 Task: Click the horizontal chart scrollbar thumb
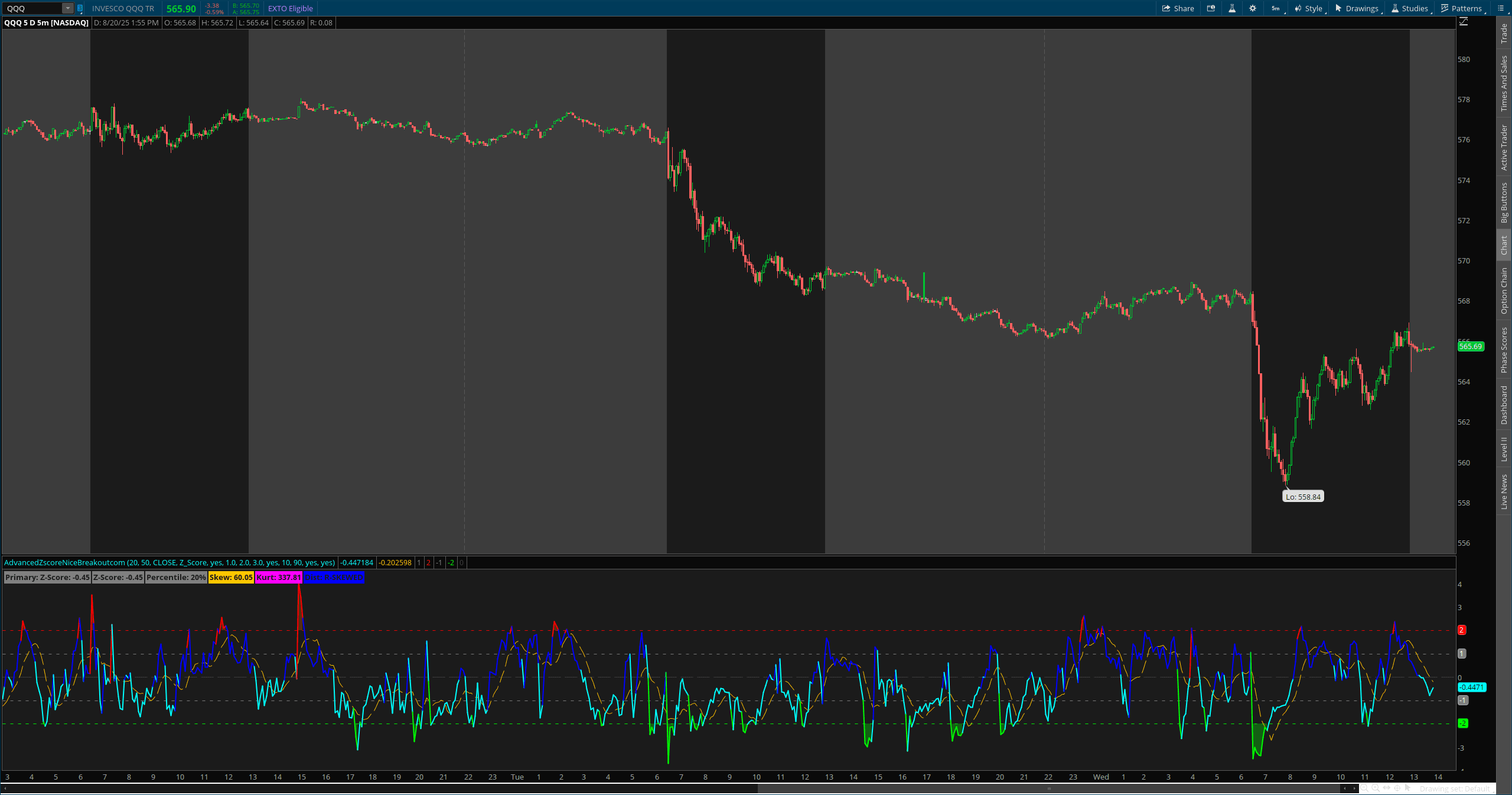coord(1048,788)
